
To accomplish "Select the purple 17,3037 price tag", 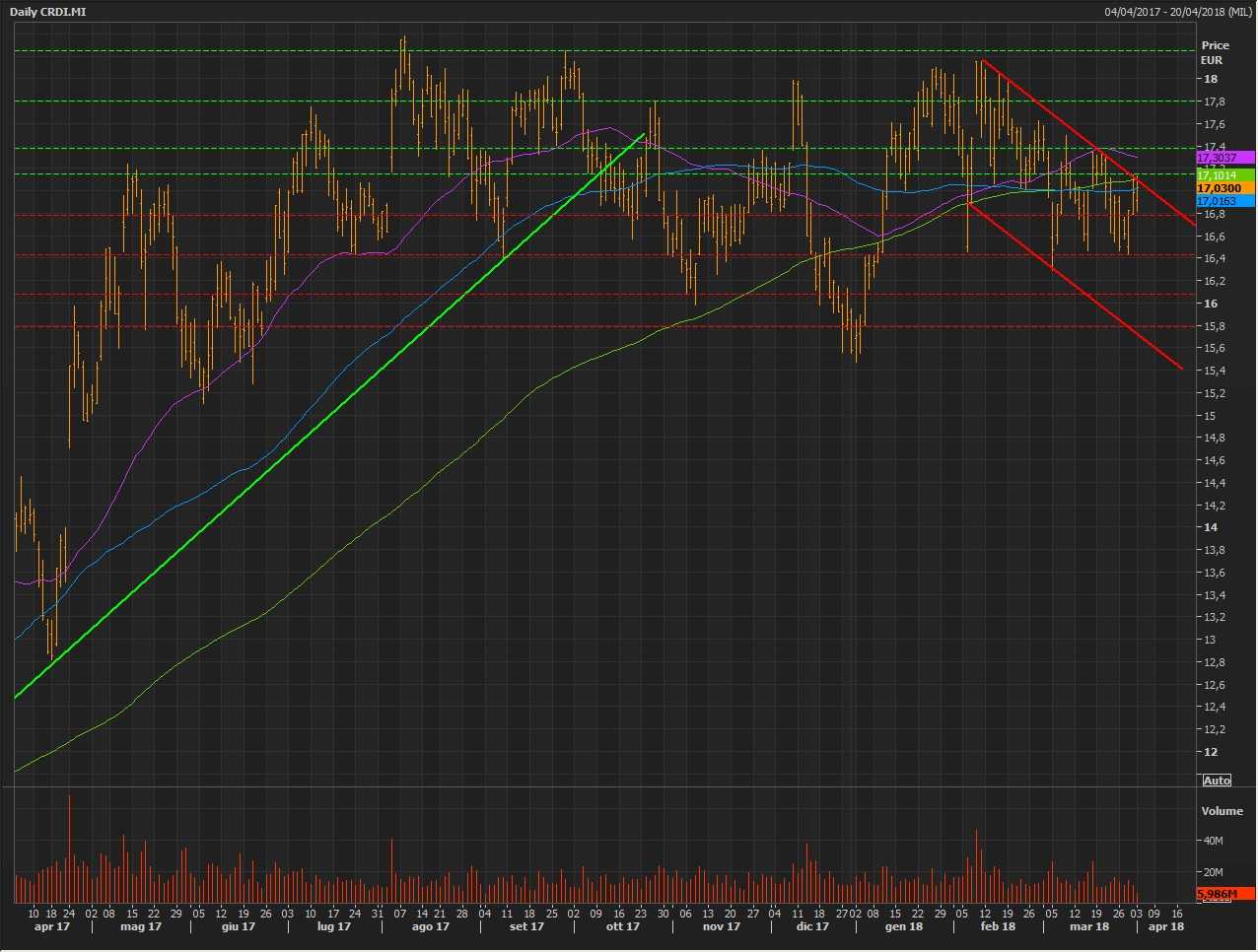I will click(1223, 158).
